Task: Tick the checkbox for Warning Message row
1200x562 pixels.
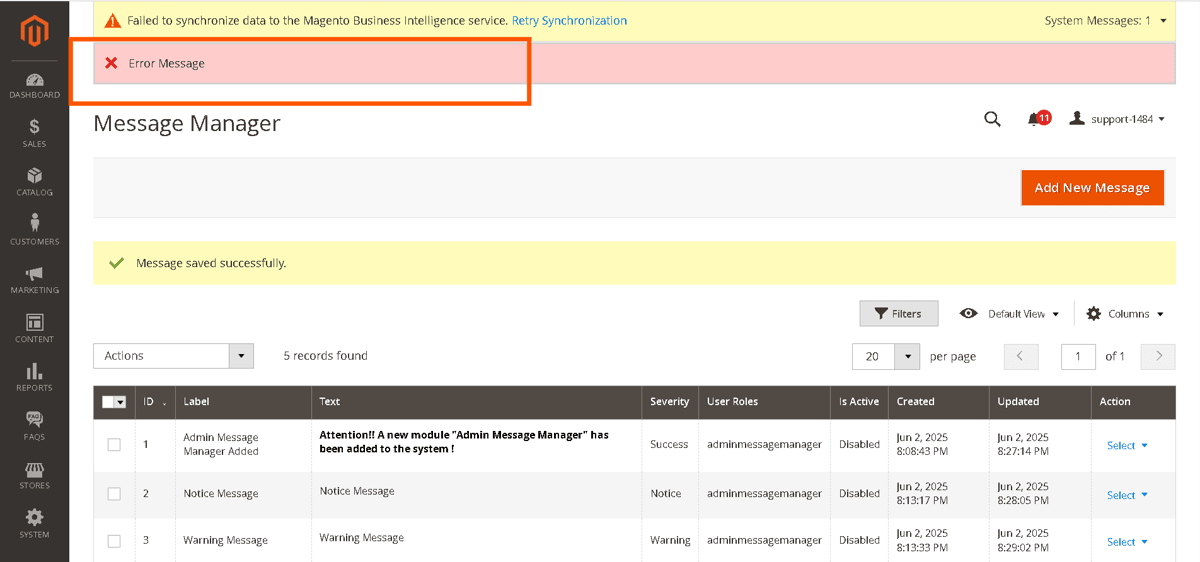Action: pyautogui.click(x=114, y=540)
